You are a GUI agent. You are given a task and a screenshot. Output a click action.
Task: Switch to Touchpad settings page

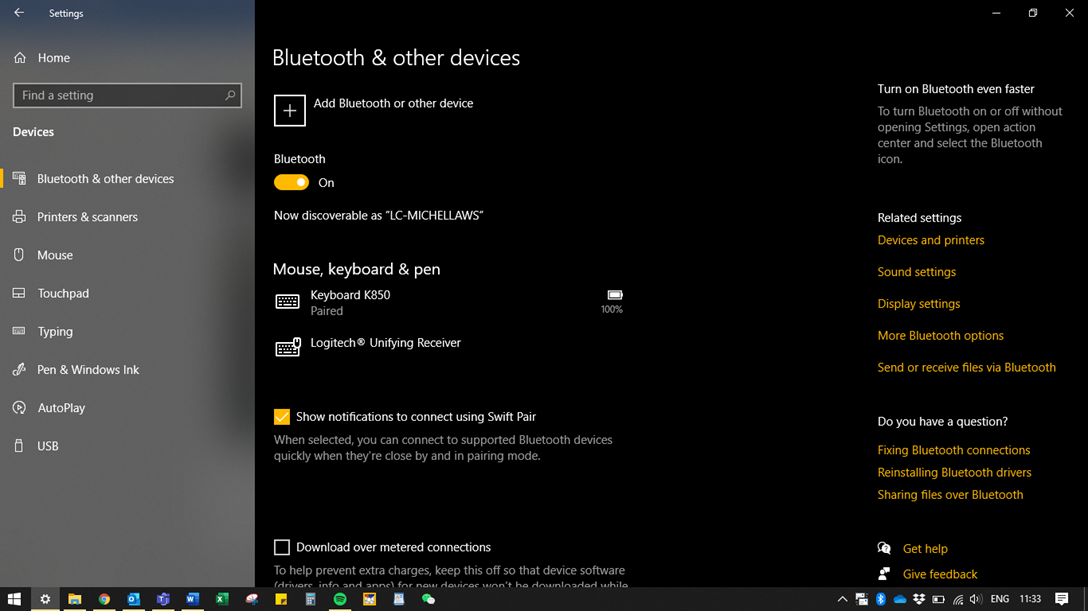[x=63, y=293]
